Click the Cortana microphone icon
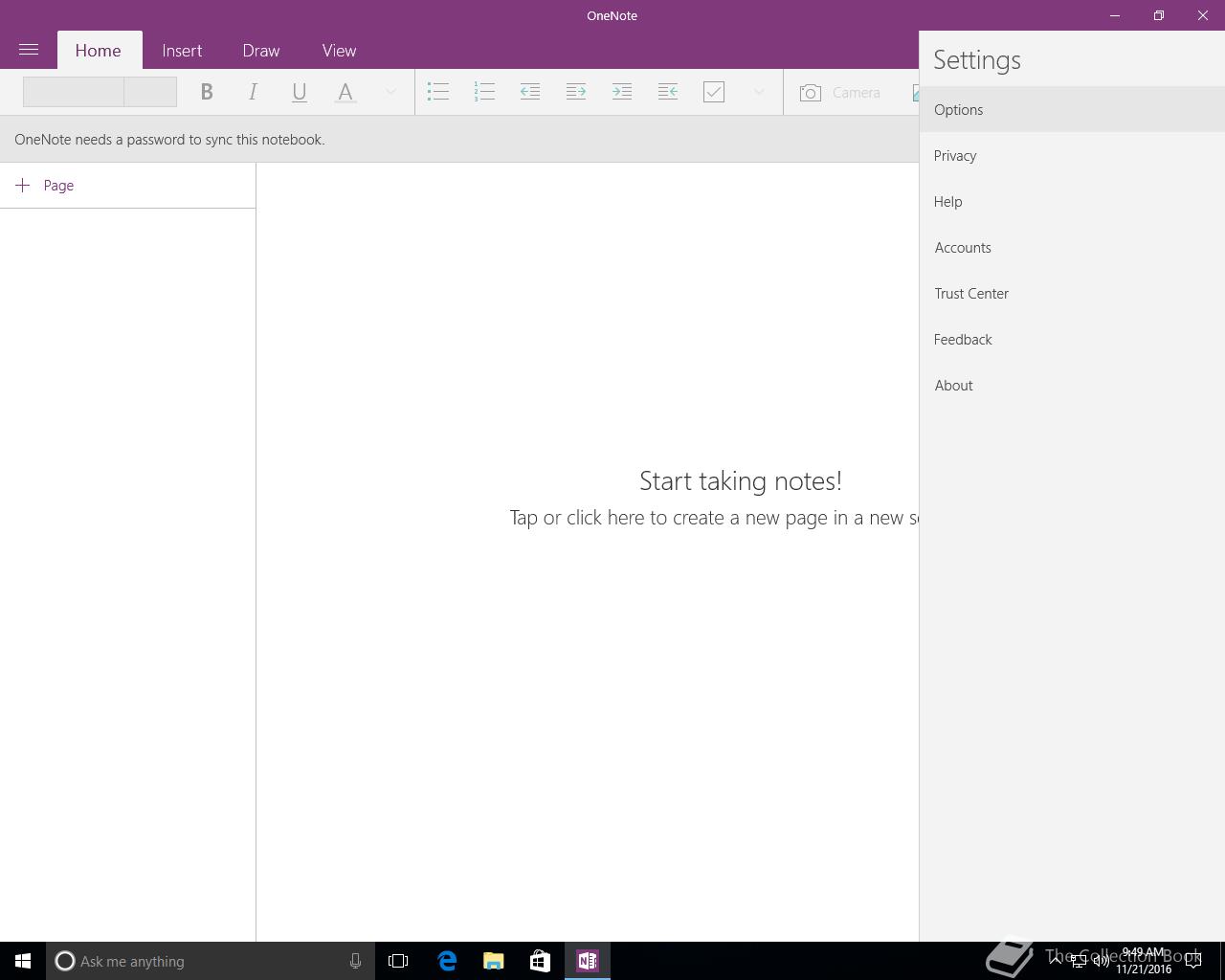Image resolution: width=1225 pixels, height=980 pixels. pyautogui.click(x=355, y=961)
